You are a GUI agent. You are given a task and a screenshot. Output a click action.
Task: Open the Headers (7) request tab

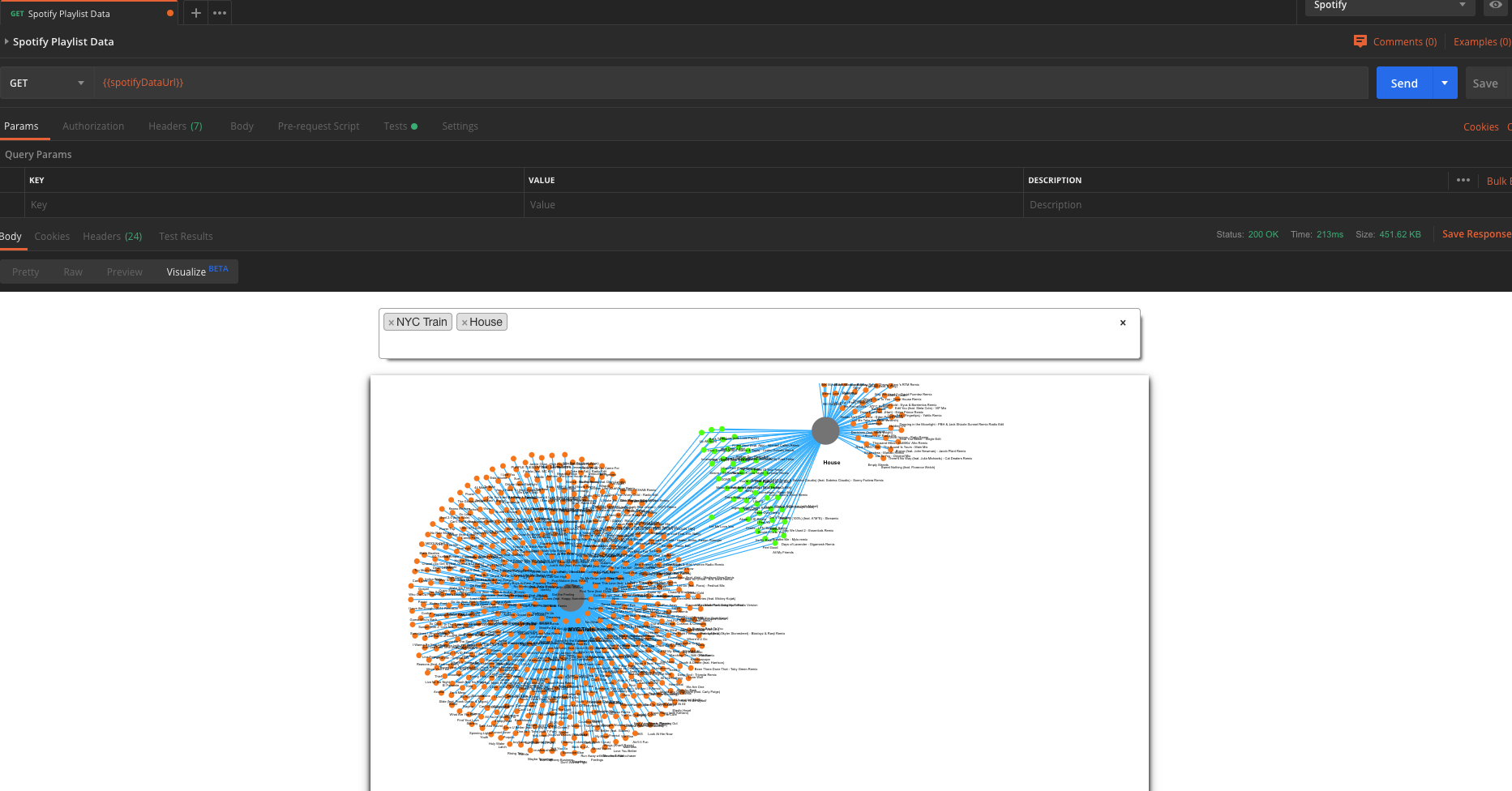175,126
